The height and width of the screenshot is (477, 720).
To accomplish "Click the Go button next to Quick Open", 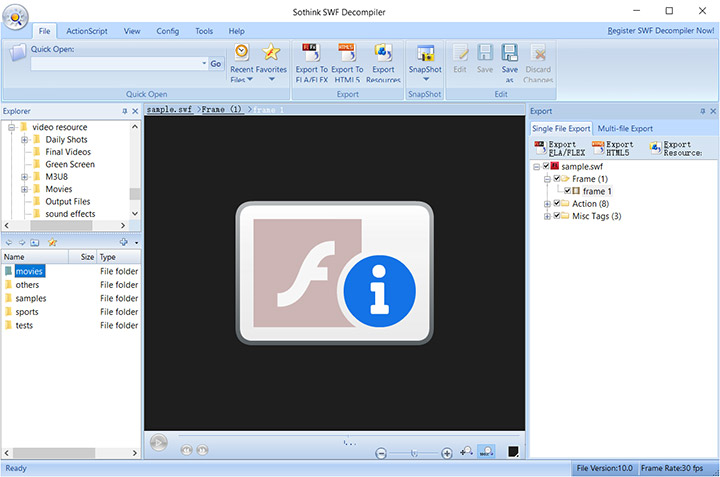I will [216, 64].
